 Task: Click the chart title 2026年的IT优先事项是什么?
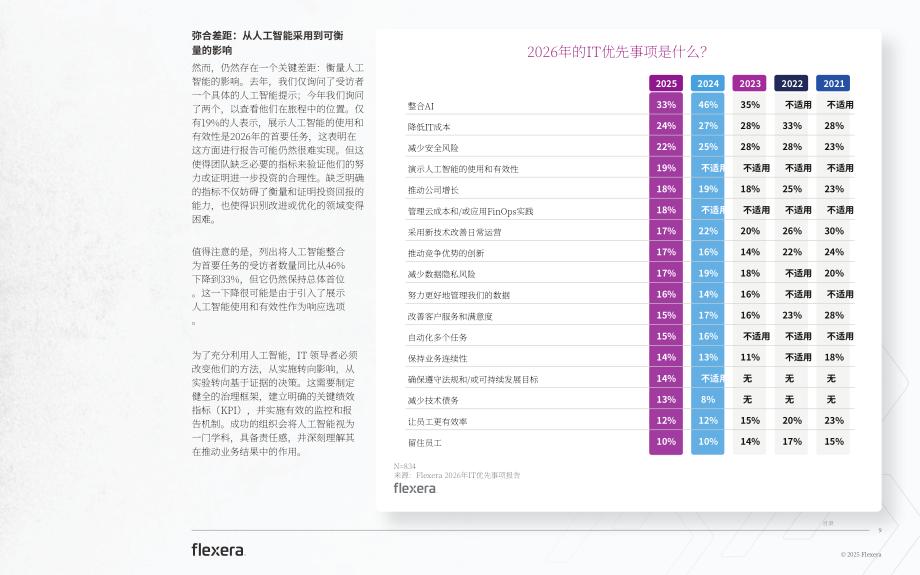pyautogui.click(x=617, y=52)
